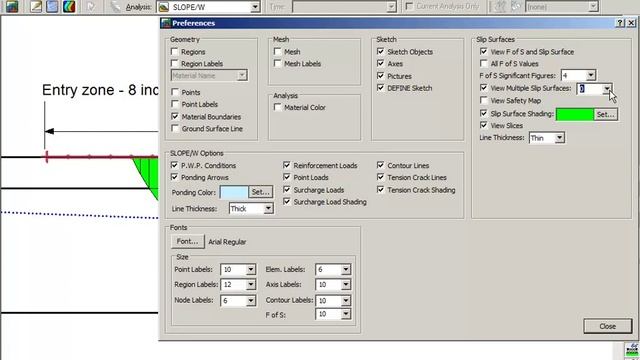The image size is (640, 360).
Task: Open CONTOUR view via the rainbow icon
Action: (x=69, y=6)
